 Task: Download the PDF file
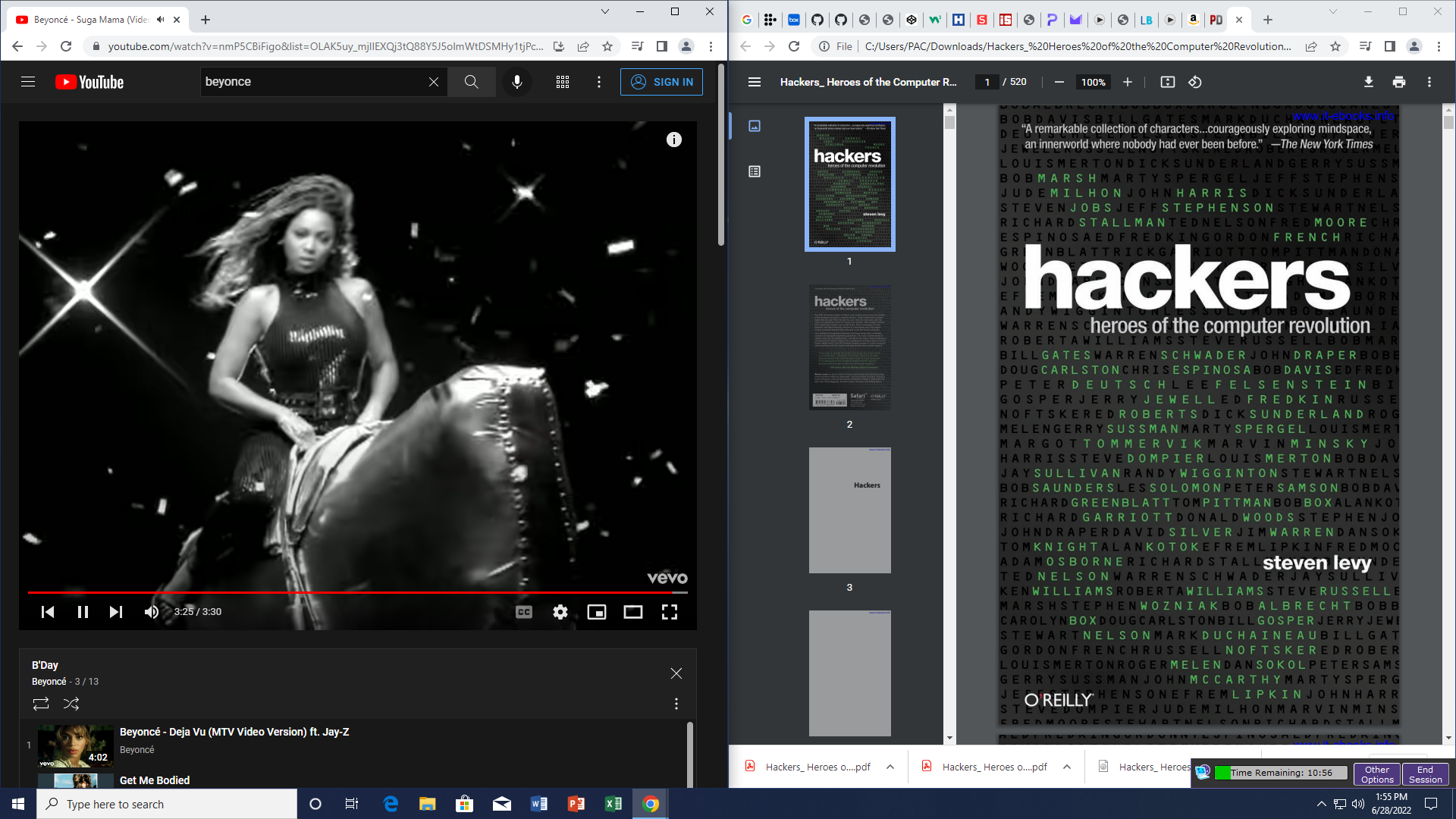(x=1368, y=82)
